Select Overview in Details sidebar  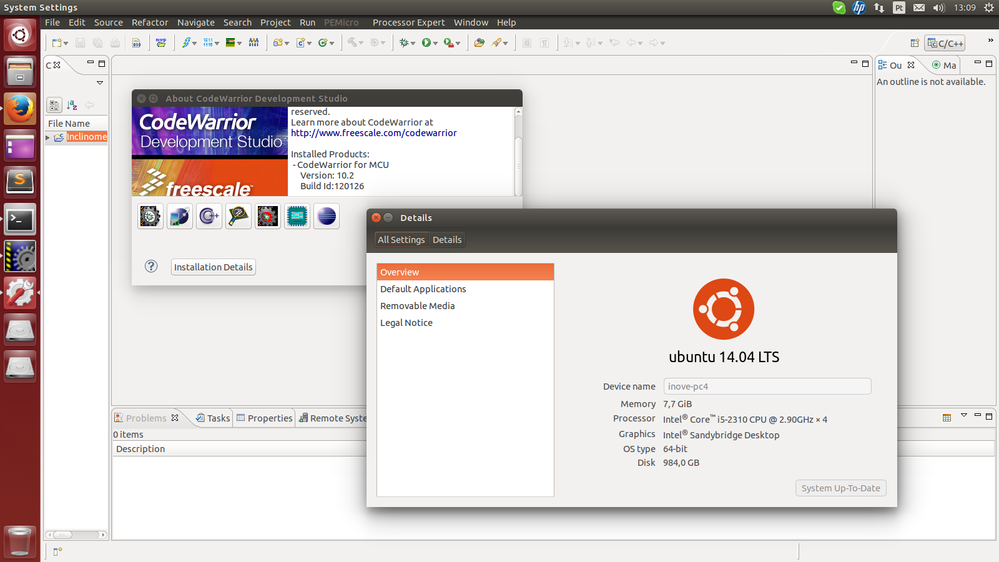tap(465, 272)
